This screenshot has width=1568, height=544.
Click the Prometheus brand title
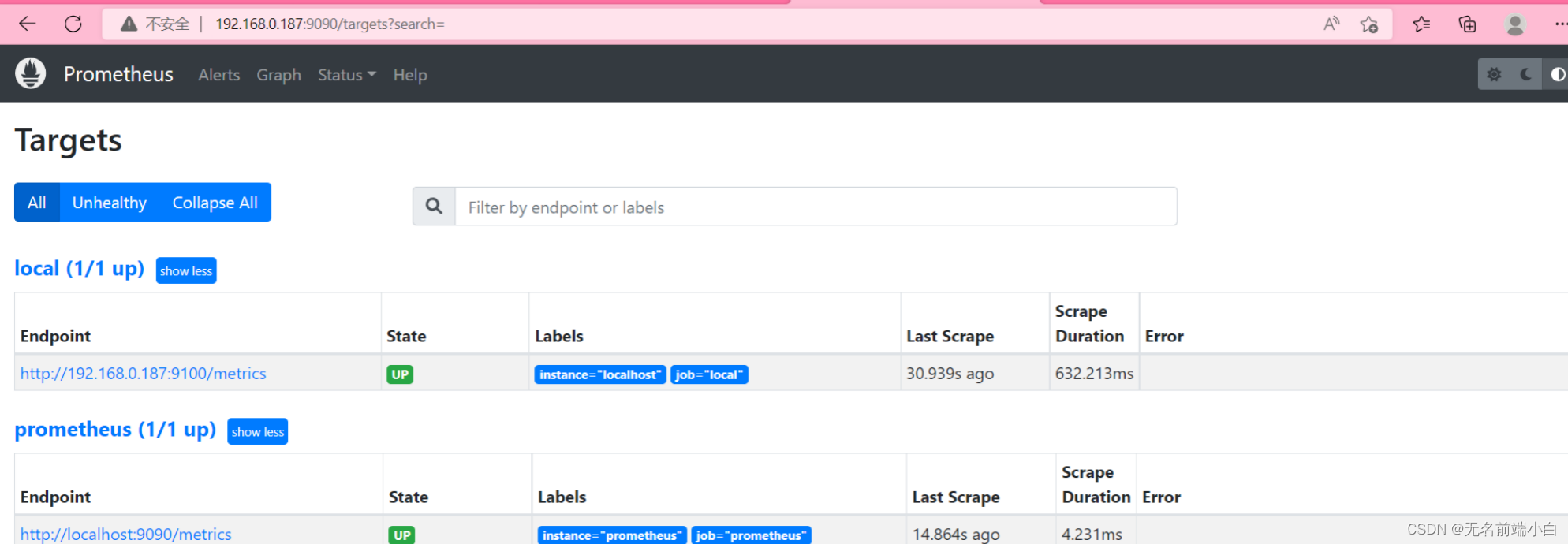[x=118, y=74]
